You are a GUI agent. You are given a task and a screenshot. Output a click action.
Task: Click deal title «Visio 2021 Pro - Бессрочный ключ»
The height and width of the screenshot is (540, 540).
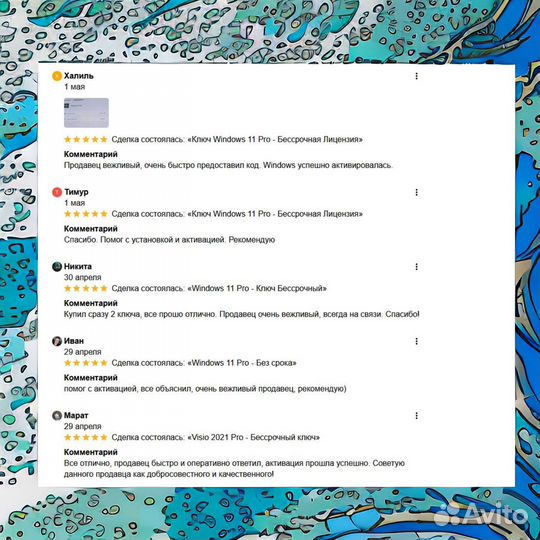pyautogui.click(x=253, y=437)
